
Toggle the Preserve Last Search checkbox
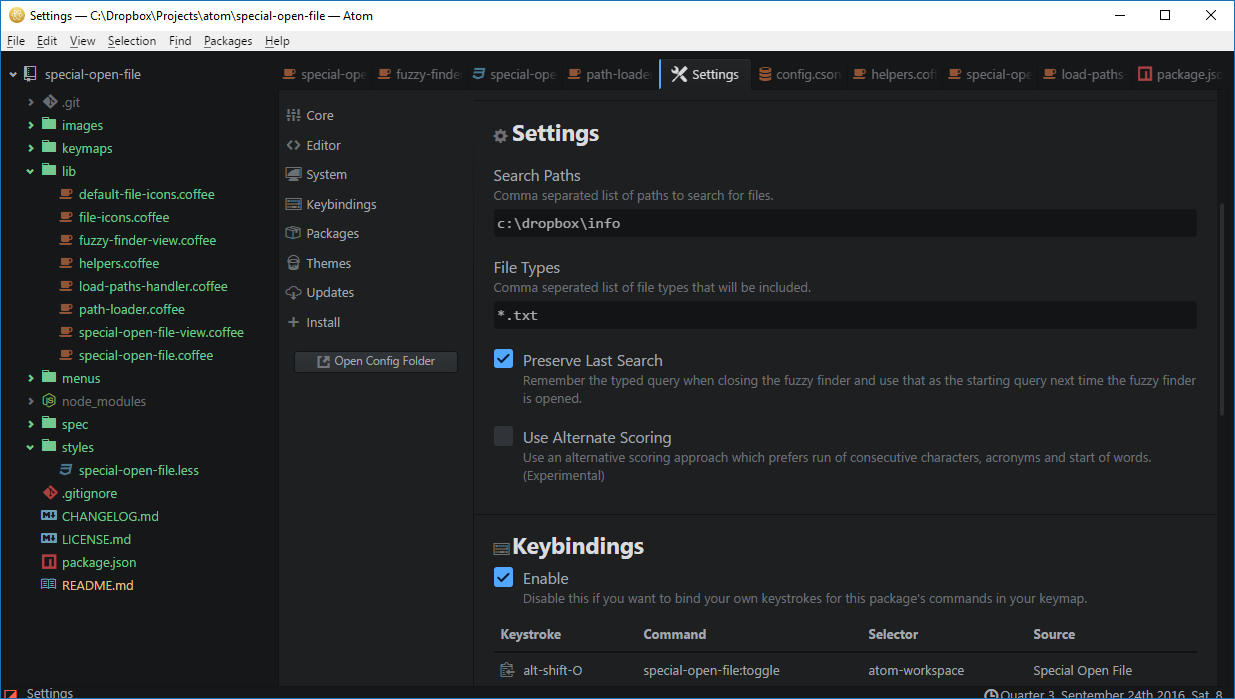[504, 359]
